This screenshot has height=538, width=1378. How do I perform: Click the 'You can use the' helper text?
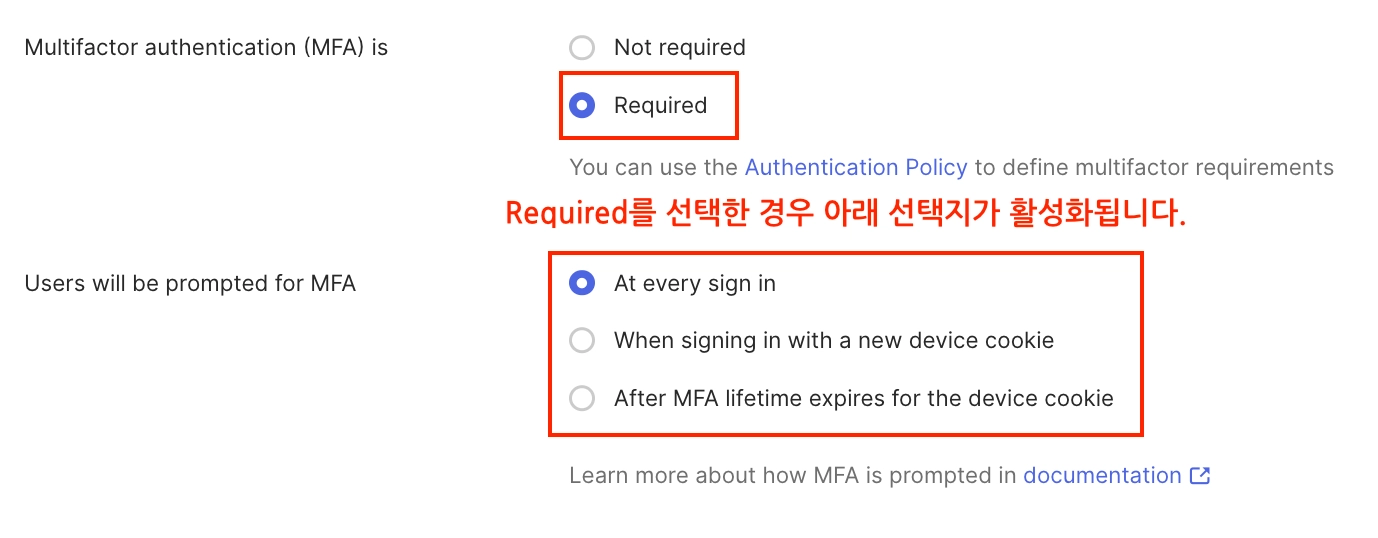pyautogui.click(x=654, y=167)
